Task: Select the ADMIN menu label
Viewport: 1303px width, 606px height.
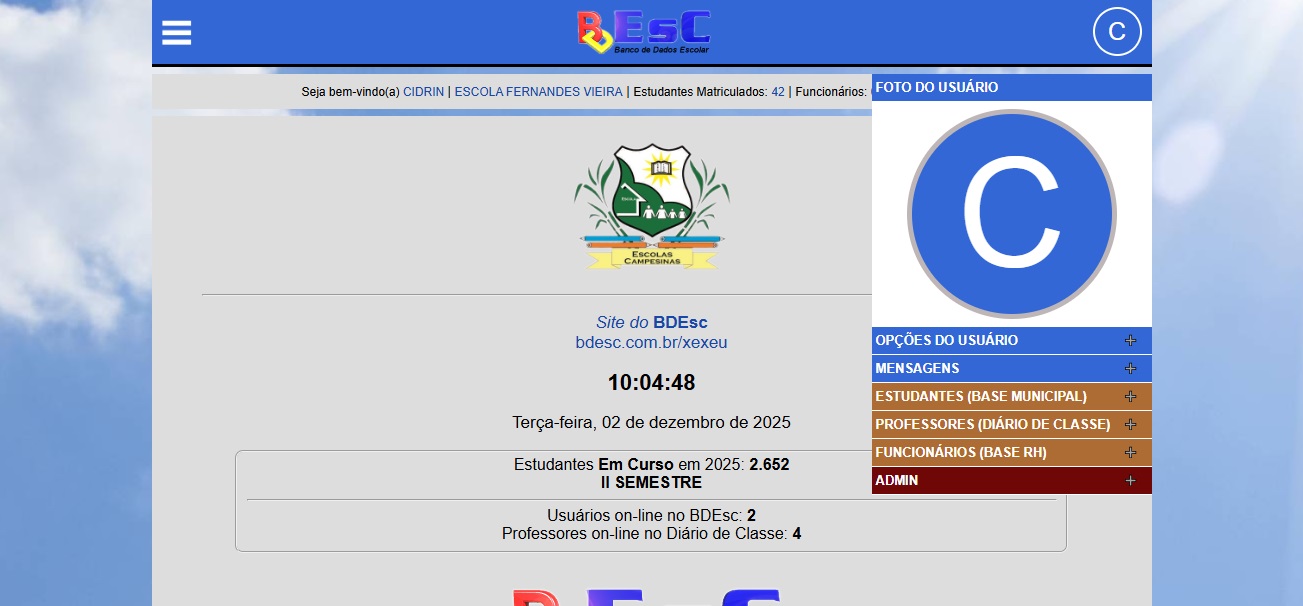Action: 896,481
